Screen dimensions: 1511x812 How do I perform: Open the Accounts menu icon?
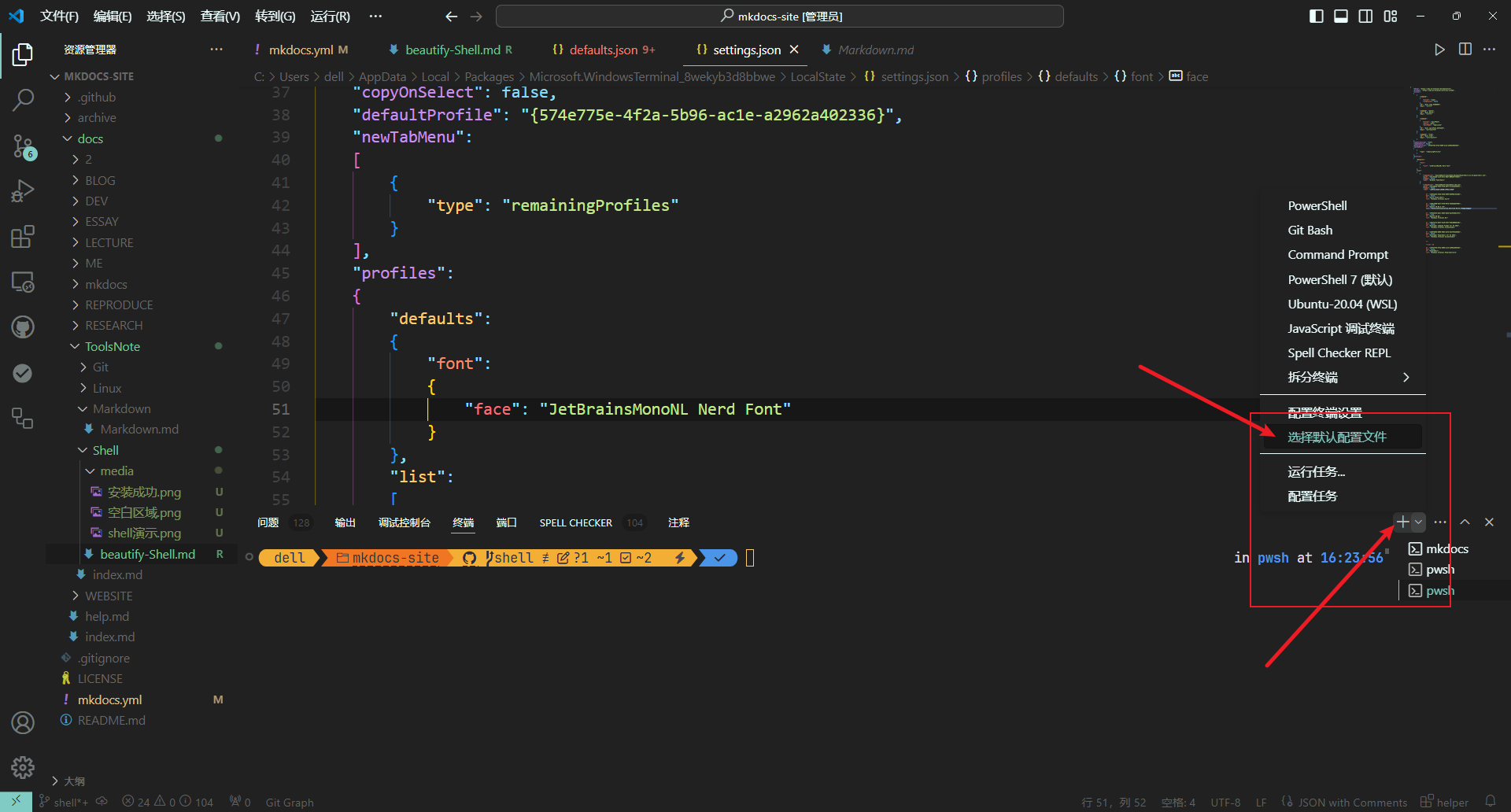click(x=23, y=722)
